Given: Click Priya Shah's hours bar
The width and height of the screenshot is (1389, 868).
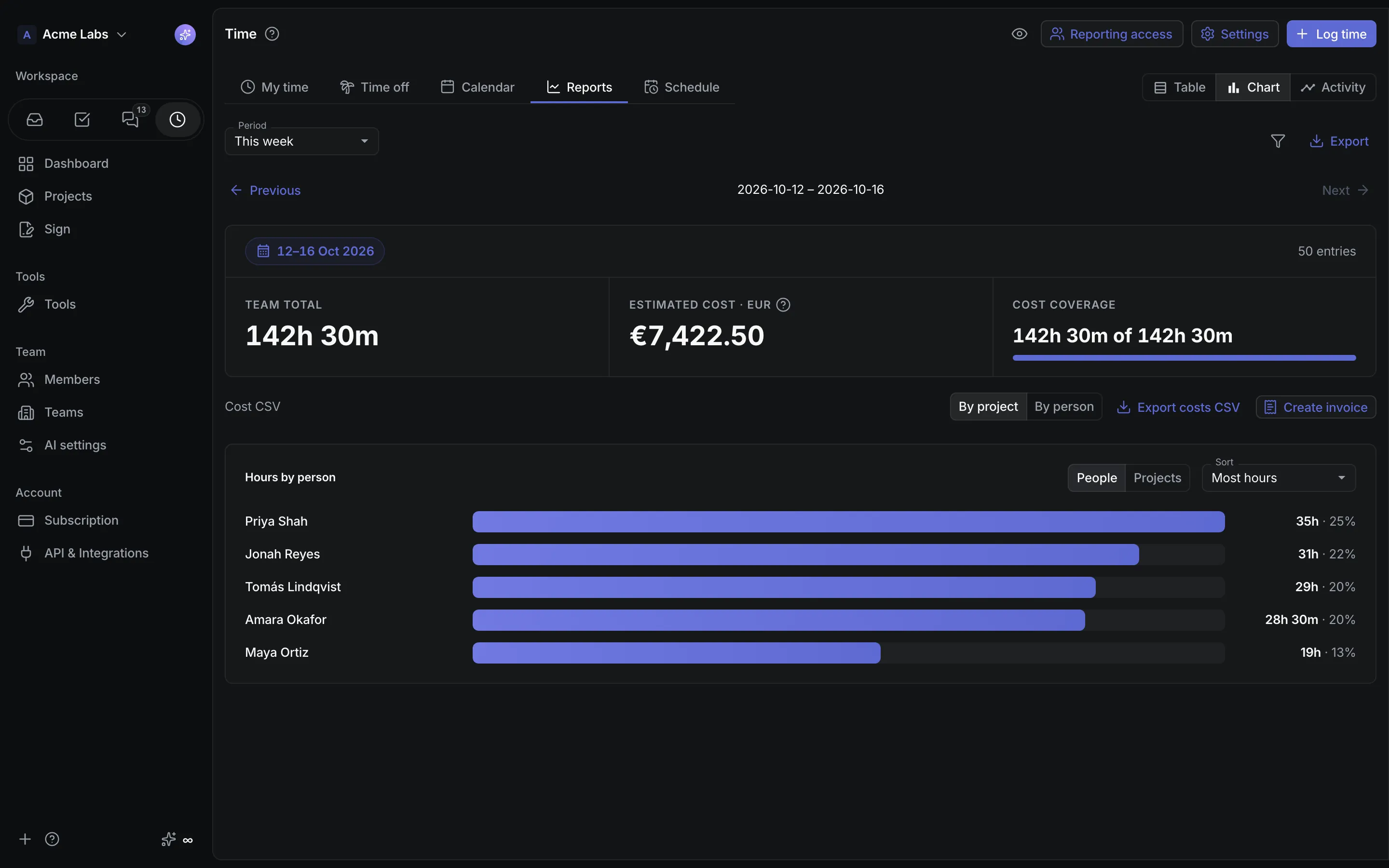Looking at the screenshot, I should coord(848,521).
